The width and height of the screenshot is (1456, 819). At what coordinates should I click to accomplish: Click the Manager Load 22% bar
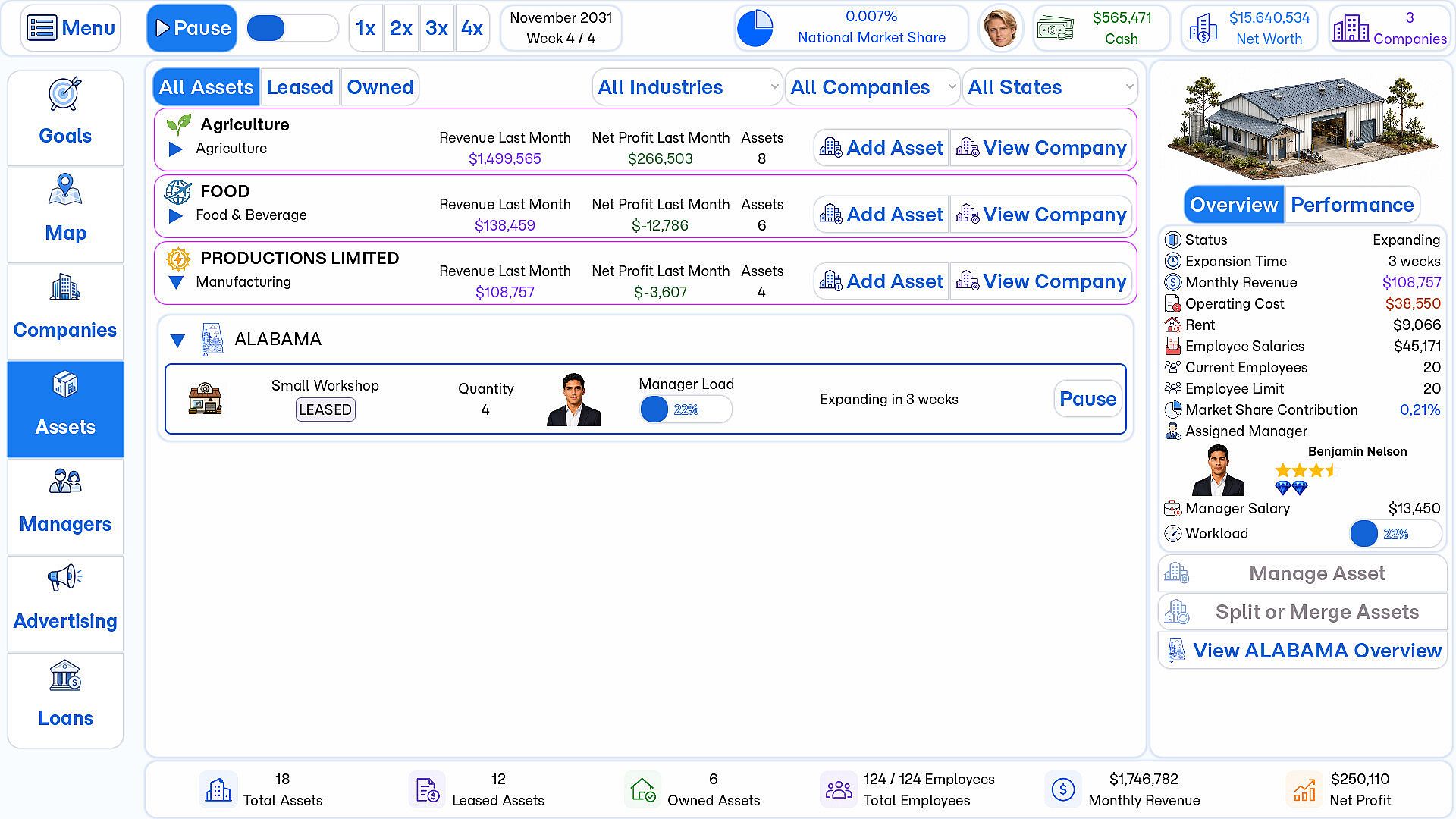point(686,409)
